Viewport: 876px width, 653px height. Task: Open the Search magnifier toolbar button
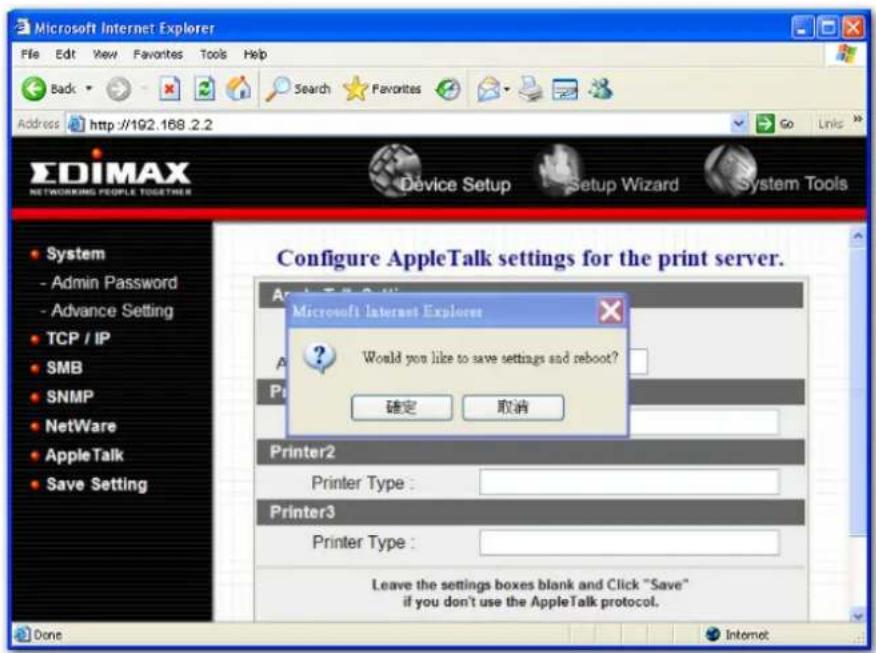tap(298, 89)
